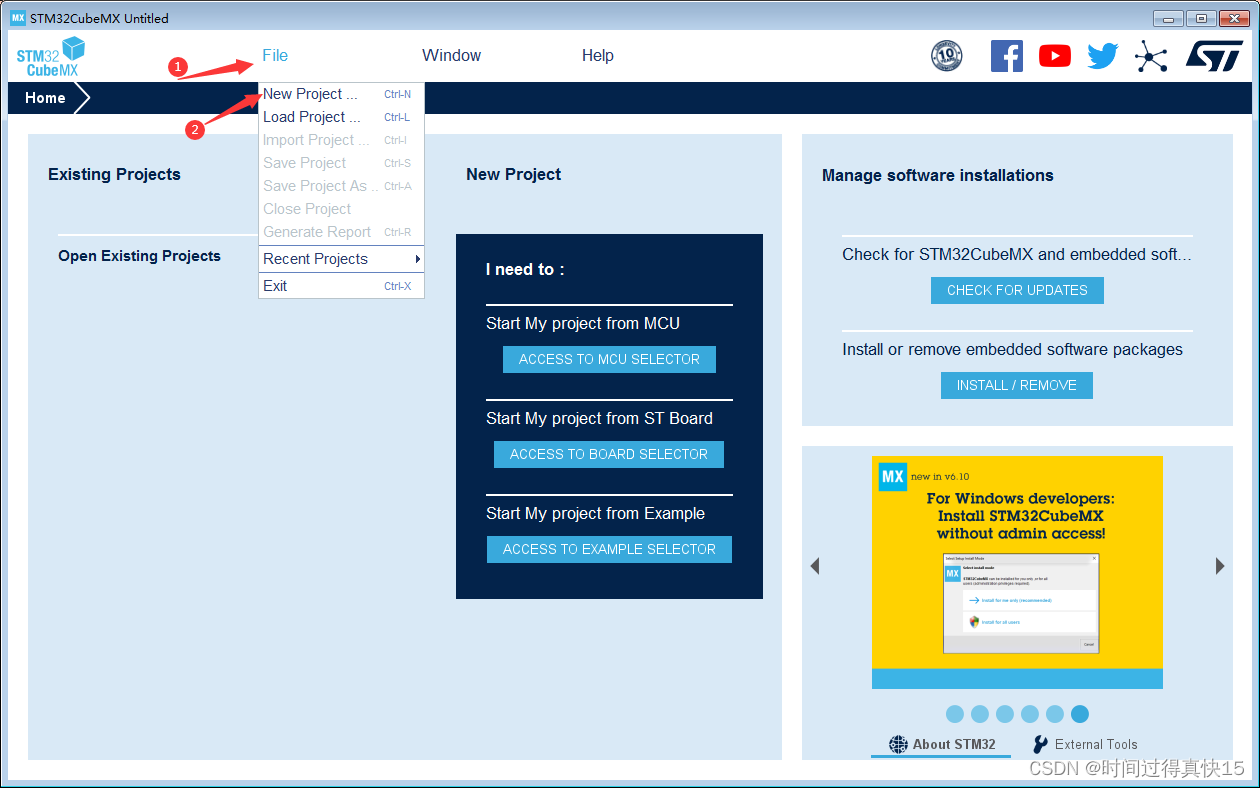Click the installer screenshot inside banner
The height and width of the screenshot is (788, 1260).
tap(1021, 603)
